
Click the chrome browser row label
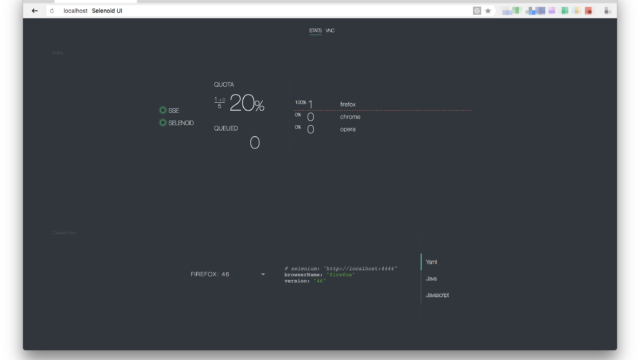350,117
